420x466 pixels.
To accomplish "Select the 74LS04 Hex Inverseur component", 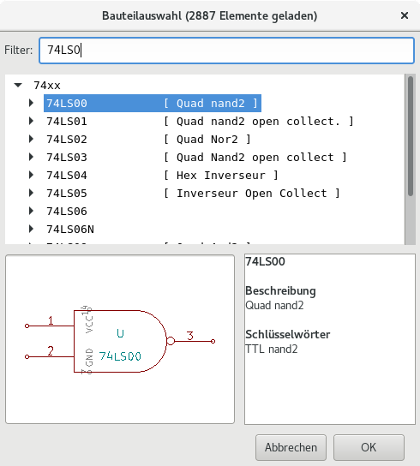I will [162, 175].
